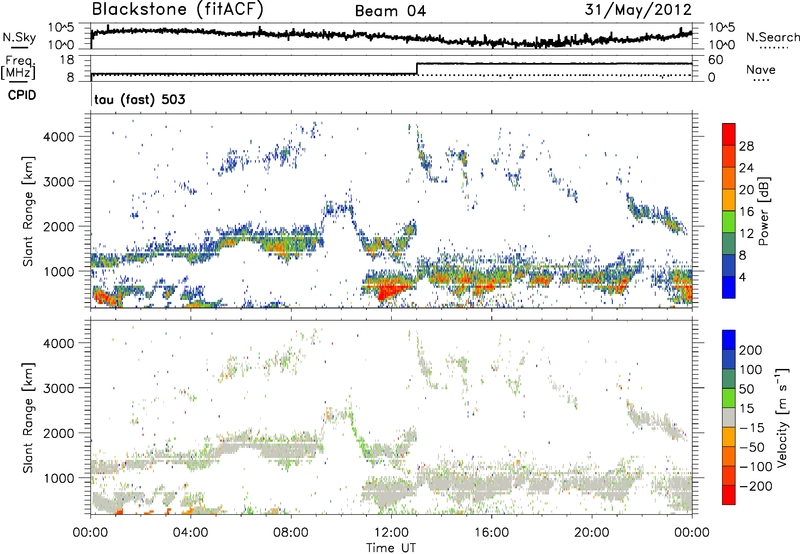800x554 pixels.
Task: Select the gray segment of Velocity colorbar
Action: coord(729,417)
